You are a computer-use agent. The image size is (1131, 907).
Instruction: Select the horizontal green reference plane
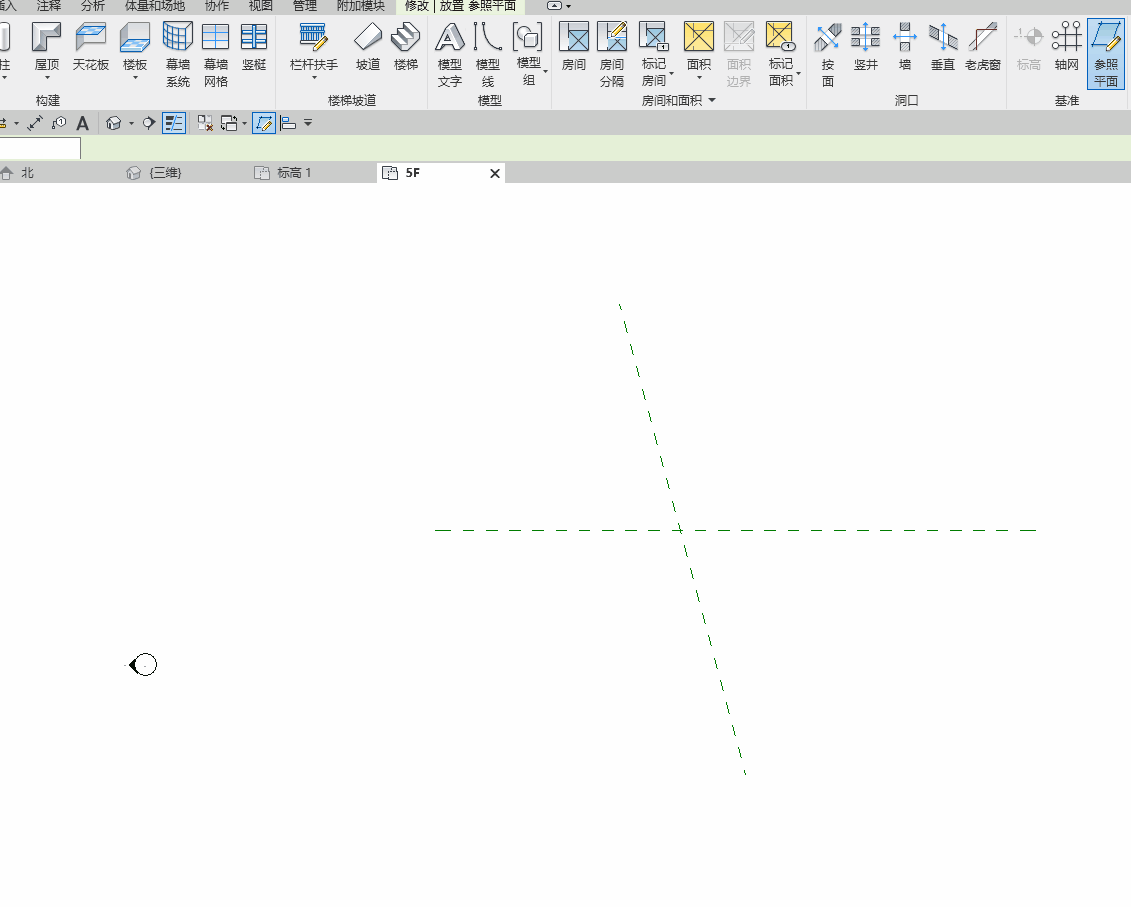735,530
